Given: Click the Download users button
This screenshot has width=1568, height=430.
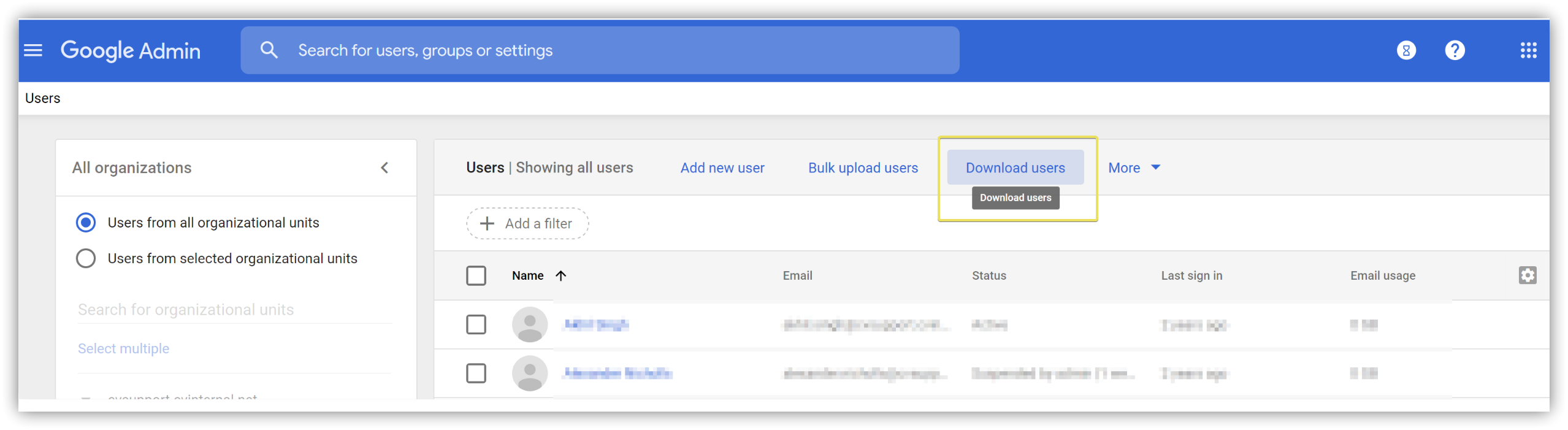Looking at the screenshot, I should (x=1015, y=167).
